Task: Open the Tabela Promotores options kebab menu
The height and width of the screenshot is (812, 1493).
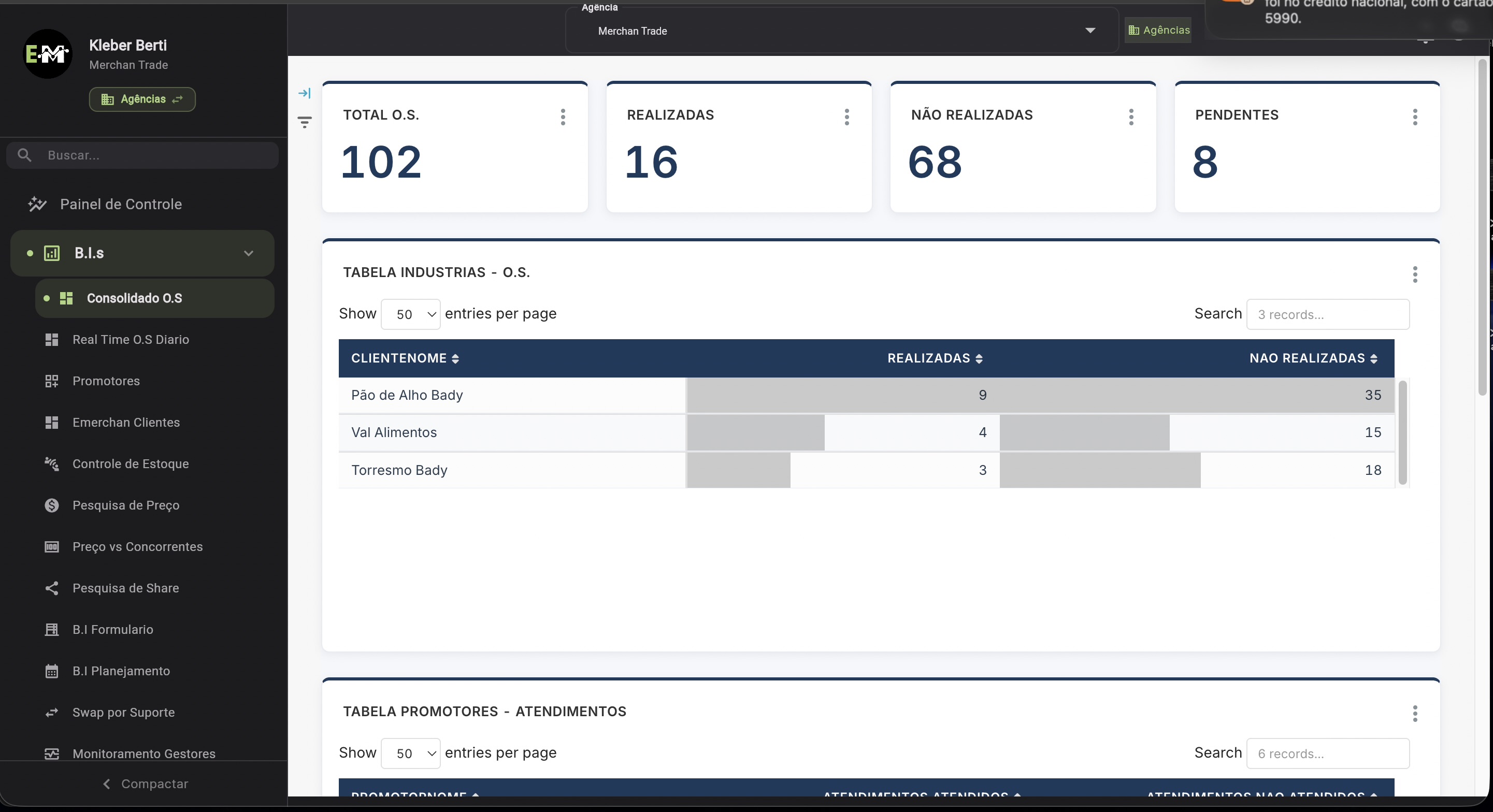Action: [1415, 714]
